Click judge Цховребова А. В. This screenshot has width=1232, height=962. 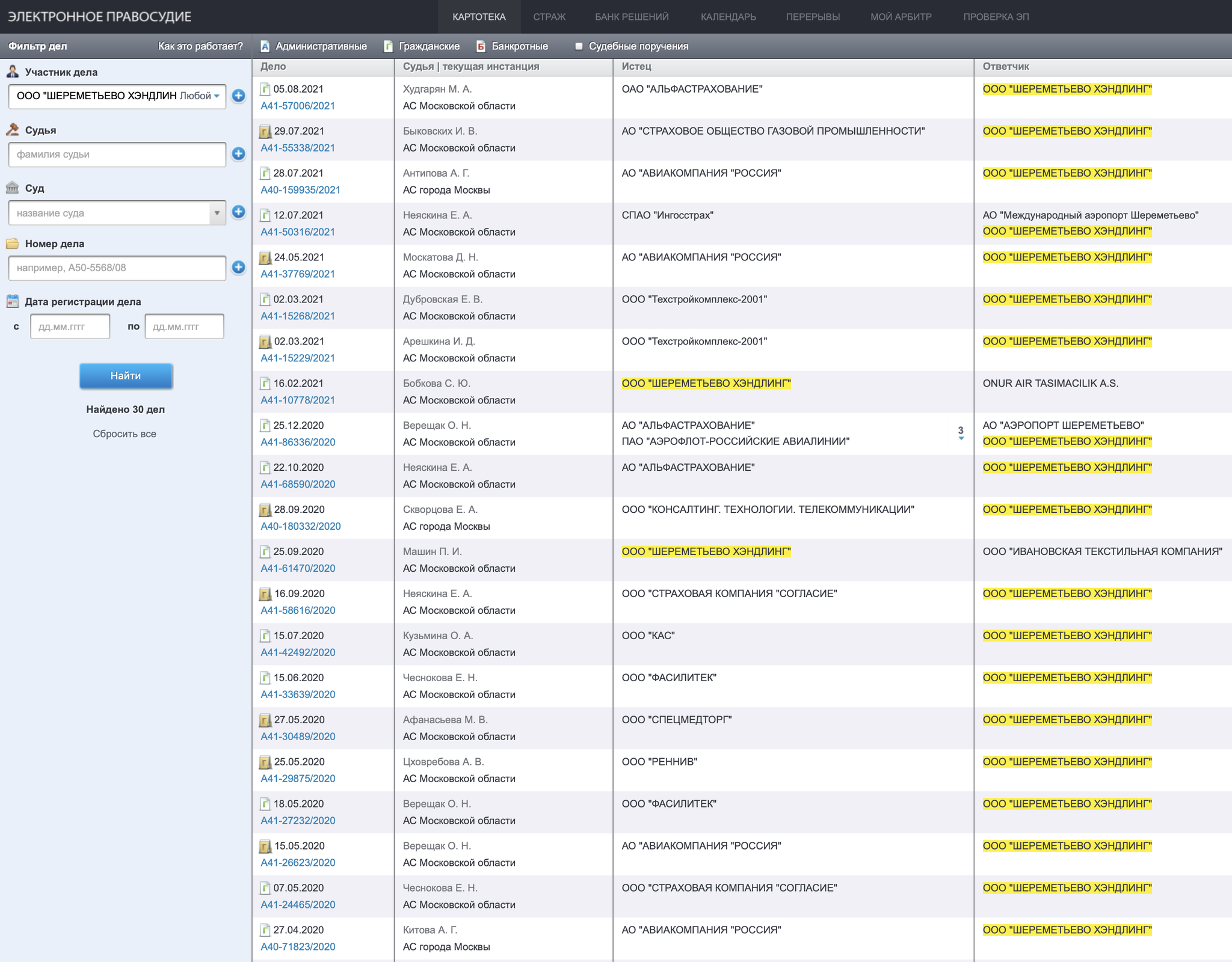(443, 762)
